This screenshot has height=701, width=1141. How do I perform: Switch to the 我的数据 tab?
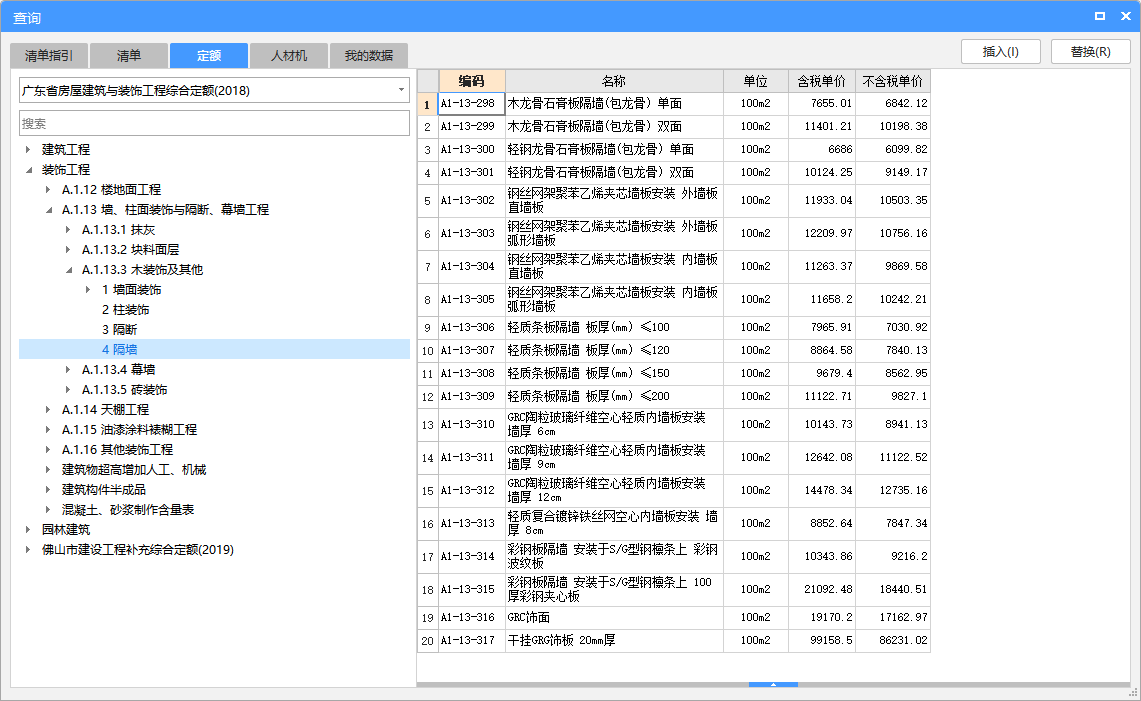[368, 55]
